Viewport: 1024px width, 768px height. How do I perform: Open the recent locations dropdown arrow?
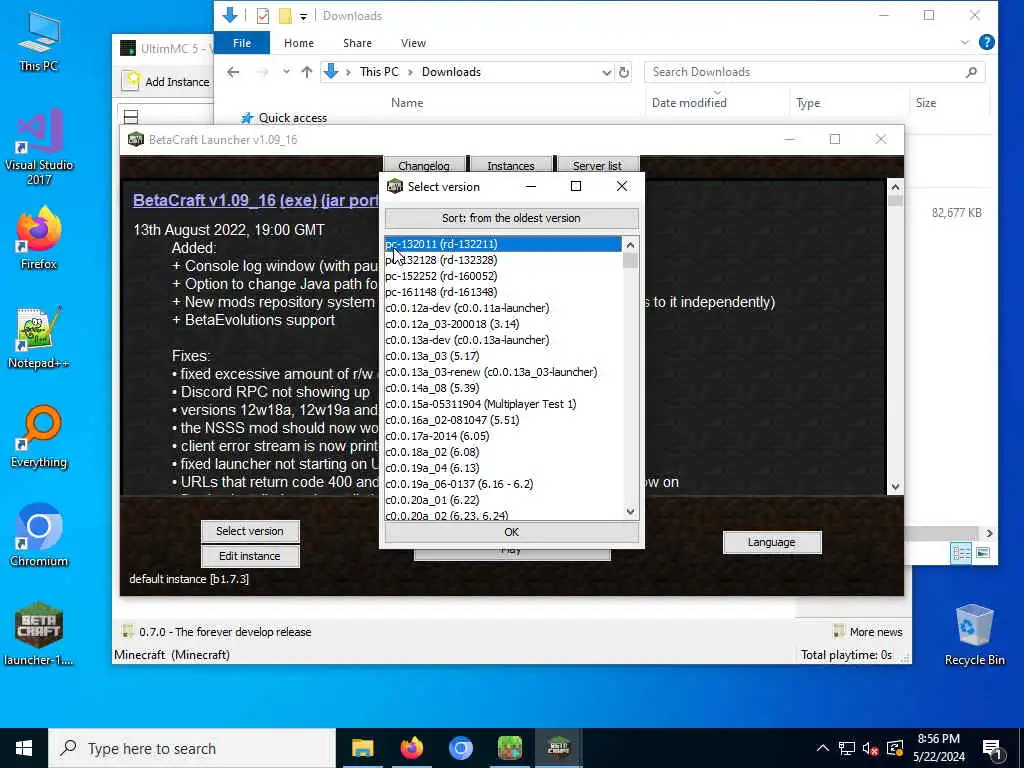click(x=286, y=72)
